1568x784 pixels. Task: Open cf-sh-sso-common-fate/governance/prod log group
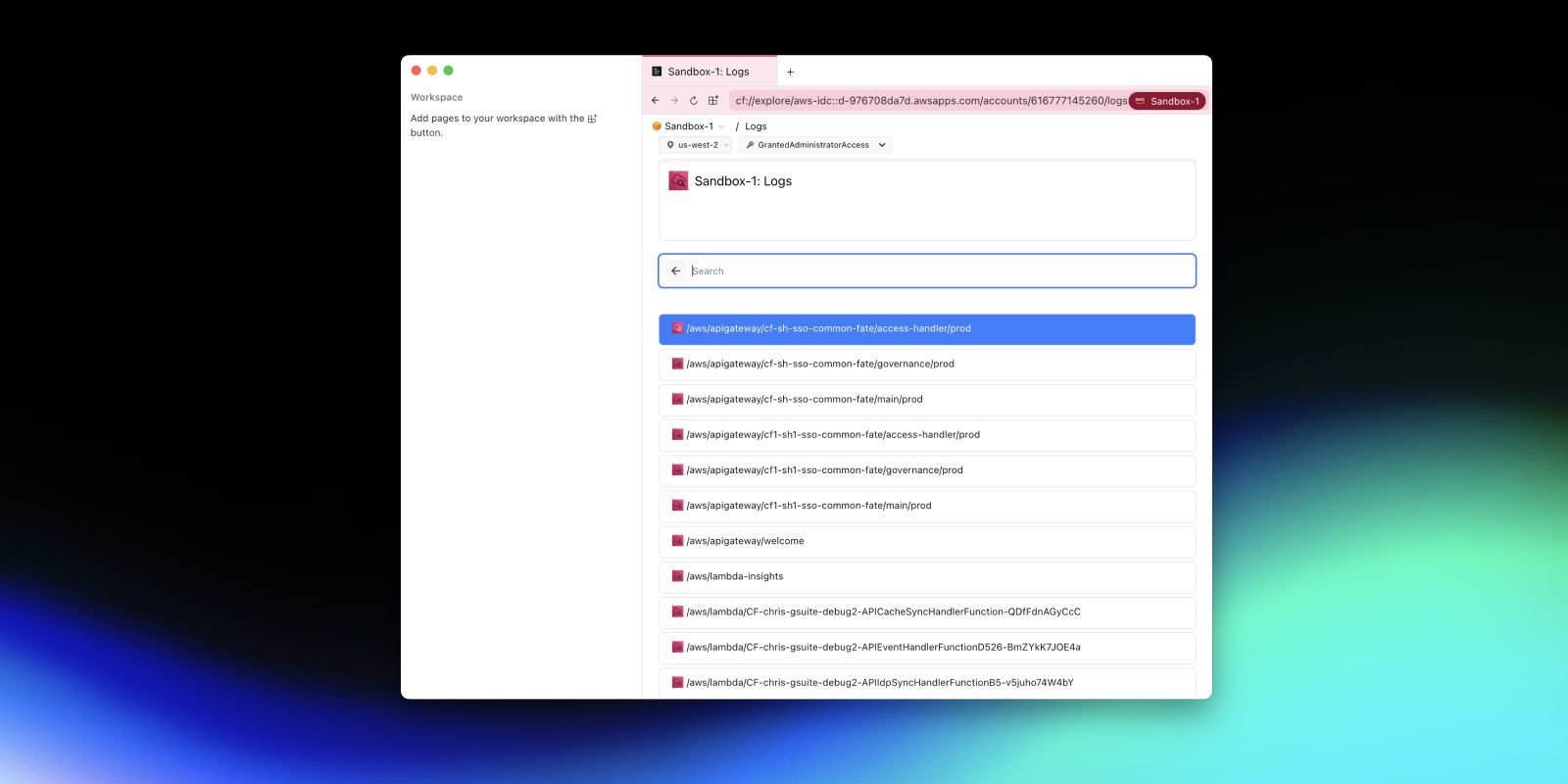click(x=927, y=365)
